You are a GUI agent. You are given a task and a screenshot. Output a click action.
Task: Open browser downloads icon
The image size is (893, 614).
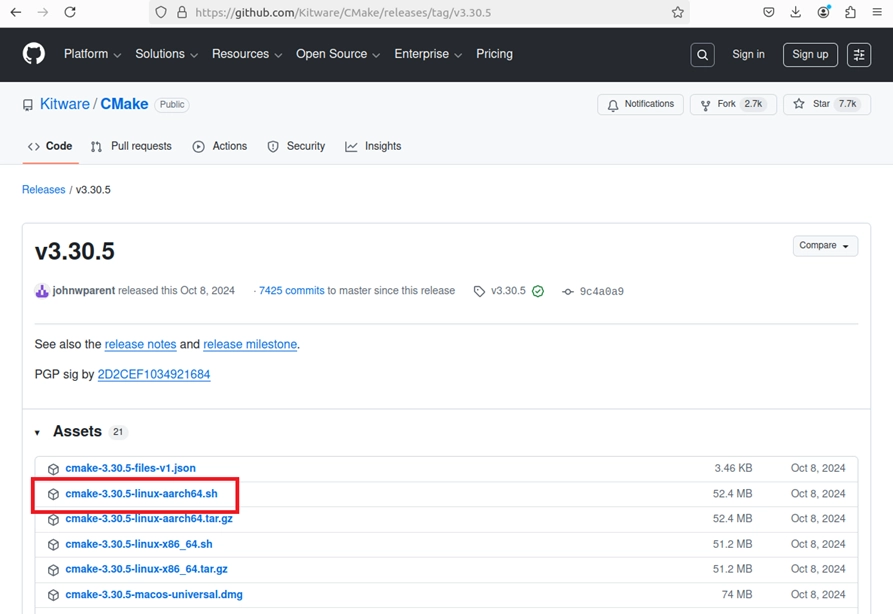click(x=796, y=13)
